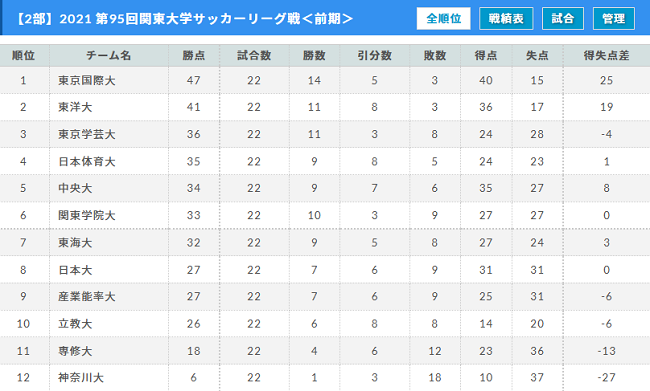Select 産業能率大 in ranking list
This screenshot has height=391, width=650.
point(87,296)
